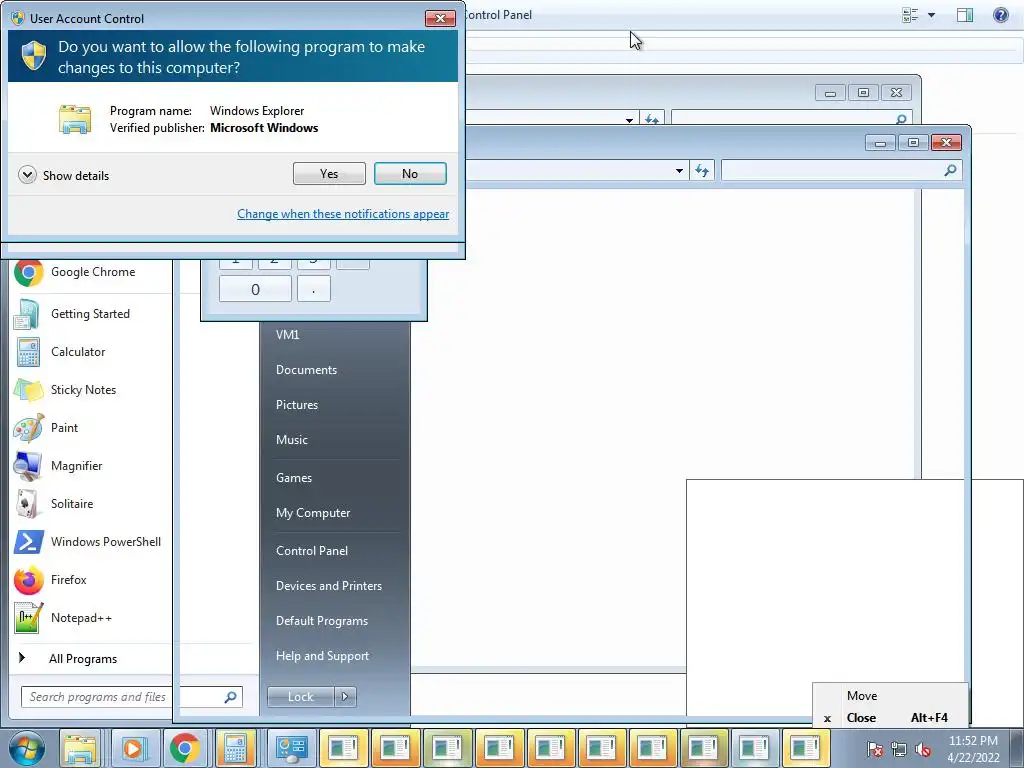Viewport: 1024px width, 768px height.
Task: Restore down the front Explorer window
Action: click(913, 142)
